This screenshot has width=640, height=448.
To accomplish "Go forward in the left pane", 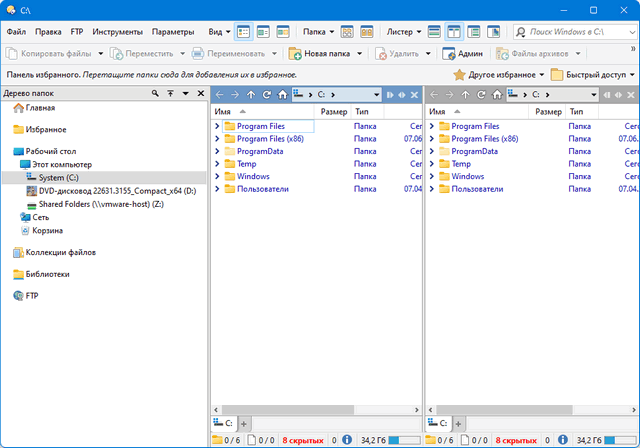I will (235, 95).
